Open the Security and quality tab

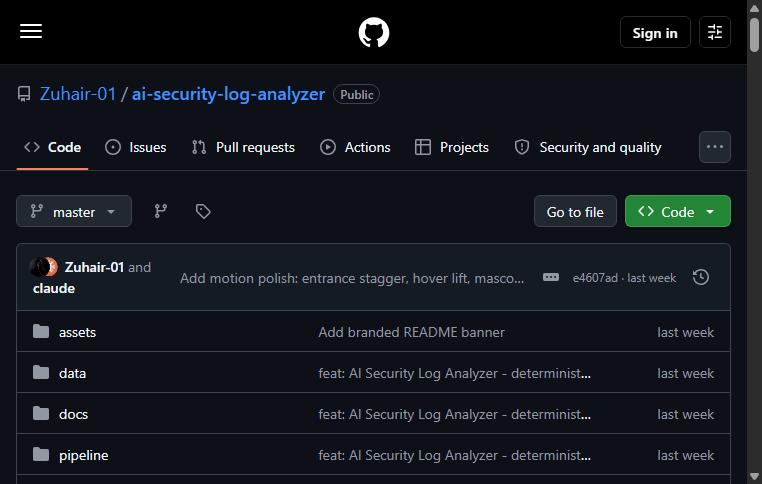click(588, 147)
